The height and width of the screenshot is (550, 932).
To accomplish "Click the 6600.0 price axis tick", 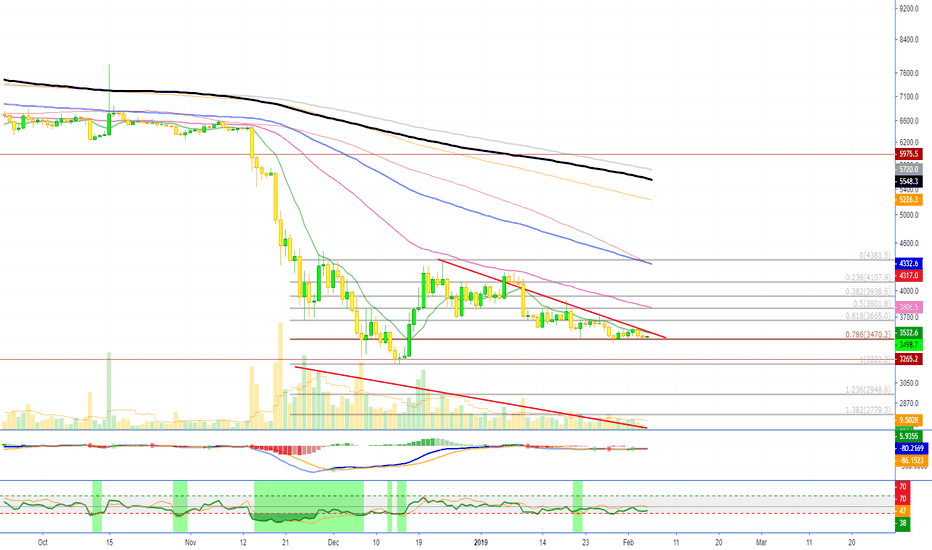I will 909,121.
